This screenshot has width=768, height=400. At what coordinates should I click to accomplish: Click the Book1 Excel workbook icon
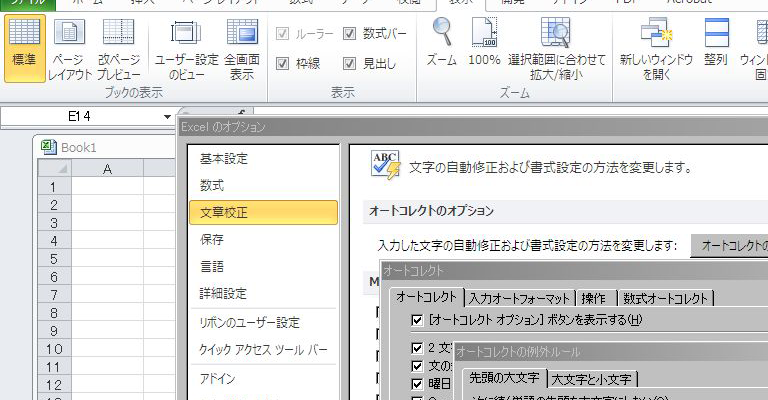[x=48, y=147]
